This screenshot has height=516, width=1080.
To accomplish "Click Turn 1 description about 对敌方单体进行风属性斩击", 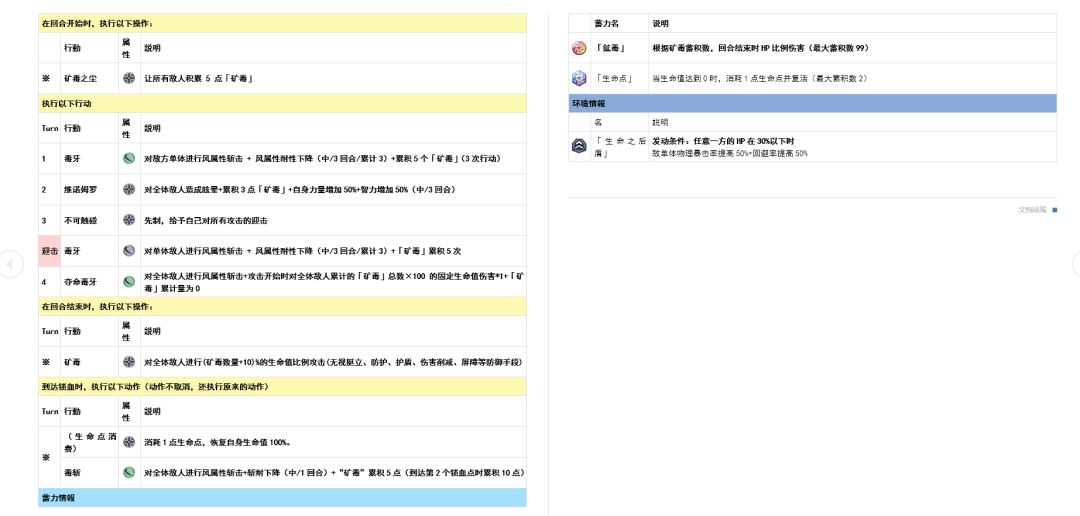I will pos(322,158).
